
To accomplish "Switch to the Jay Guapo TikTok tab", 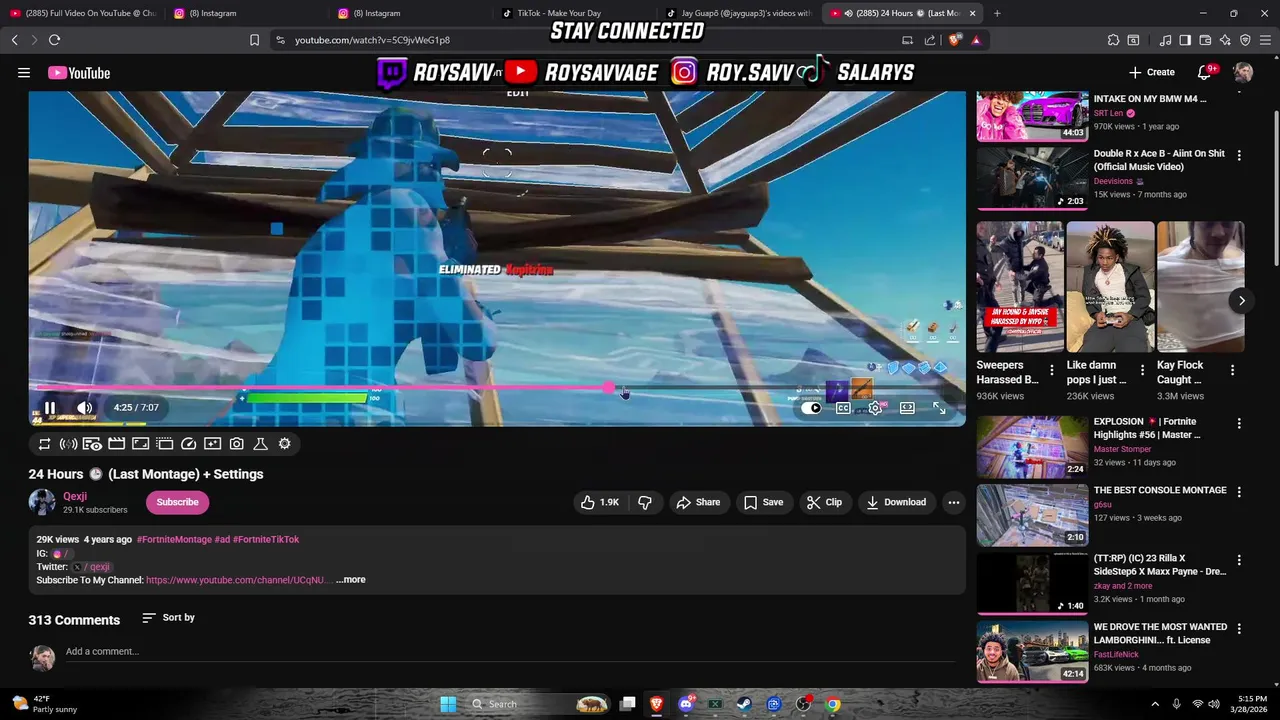I will tap(741, 13).
